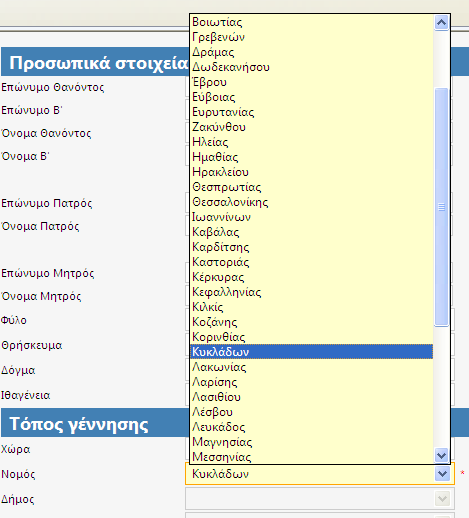Choose Εύβοιας option

pyautogui.click(x=312, y=97)
